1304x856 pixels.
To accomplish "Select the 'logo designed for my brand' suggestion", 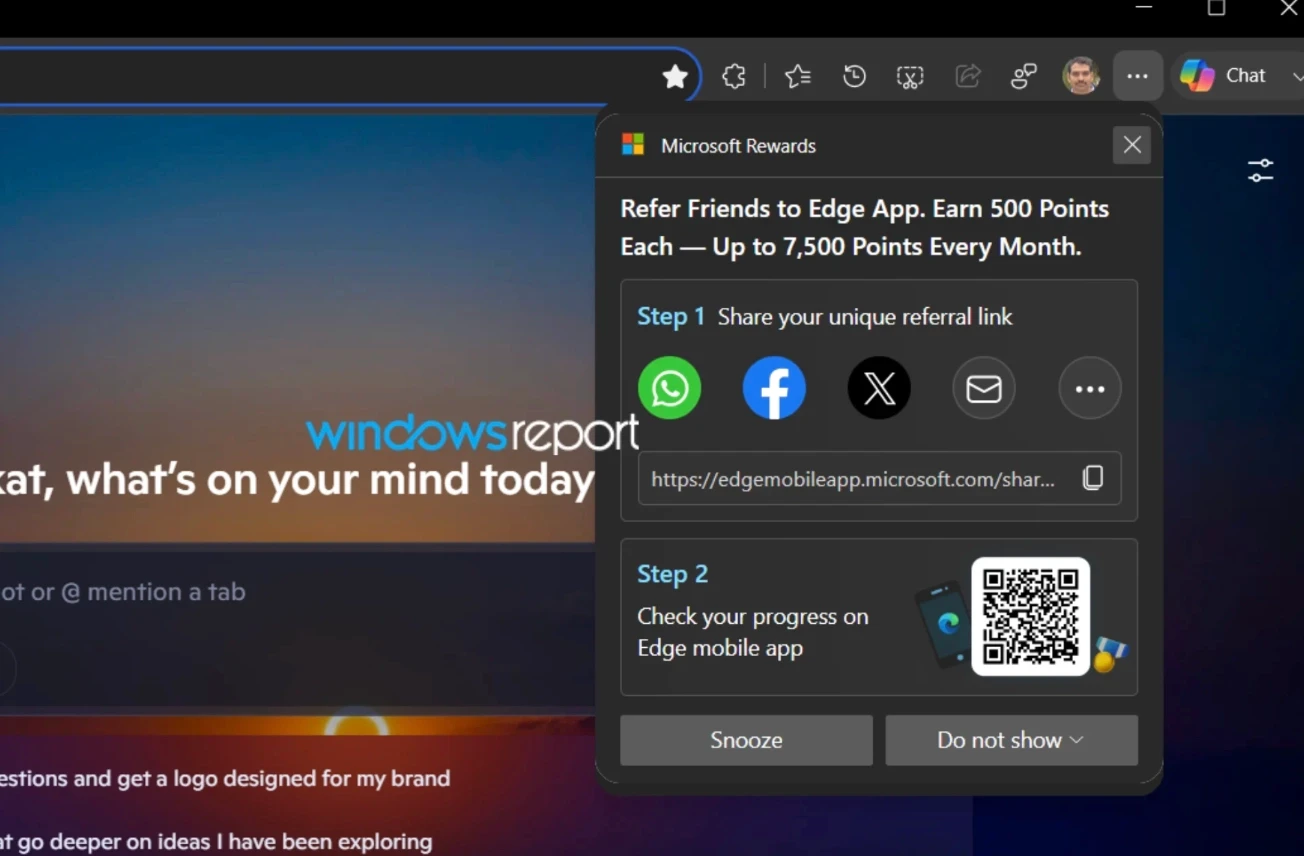I will [x=225, y=778].
